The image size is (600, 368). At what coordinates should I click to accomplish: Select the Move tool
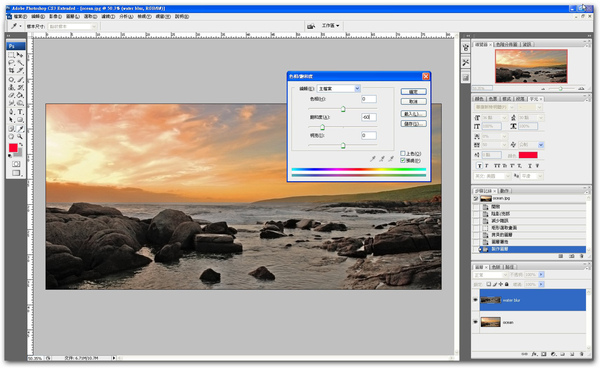click(x=20, y=55)
